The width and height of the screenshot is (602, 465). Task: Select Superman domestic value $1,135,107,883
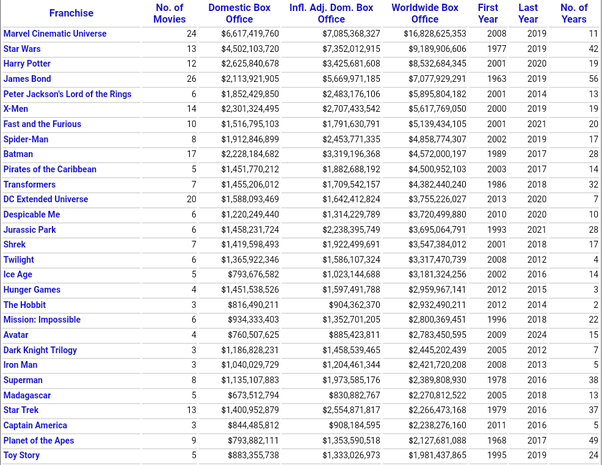250,381
